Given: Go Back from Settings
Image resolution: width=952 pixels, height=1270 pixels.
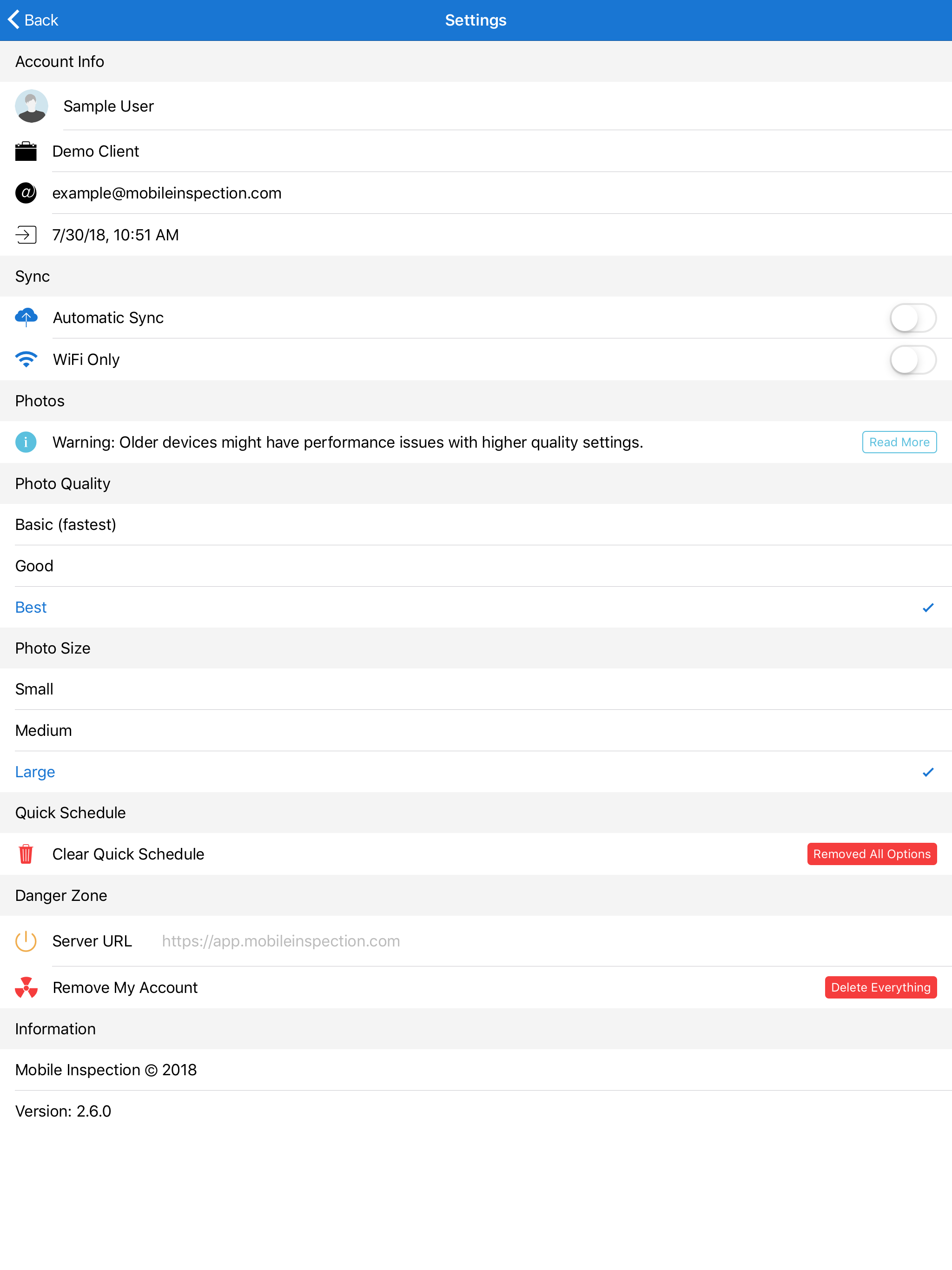Looking at the screenshot, I should click(33, 20).
